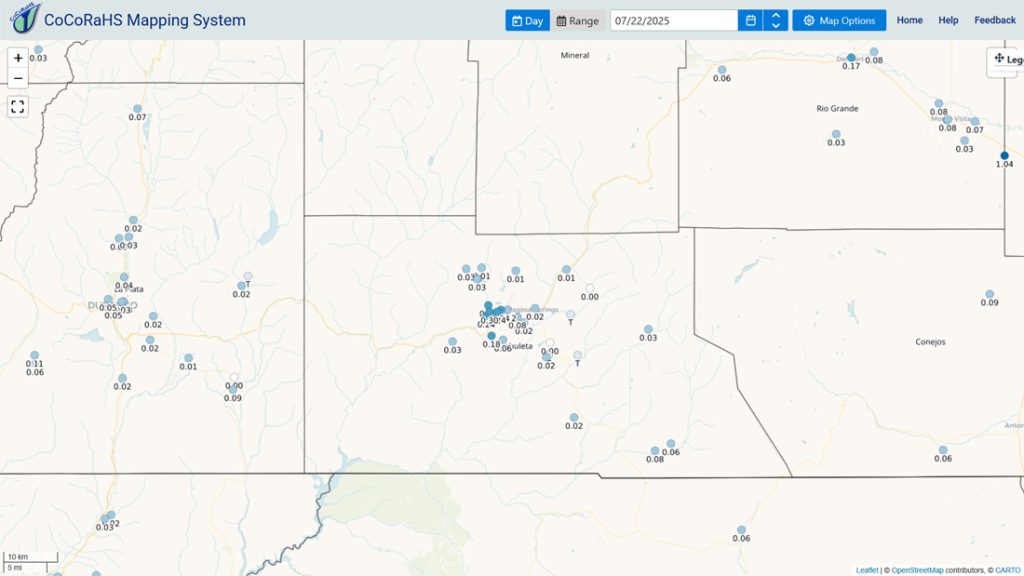Select the 1.04 precipitation marker
The image size is (1024, 576).
click(x=1004, y=155)
